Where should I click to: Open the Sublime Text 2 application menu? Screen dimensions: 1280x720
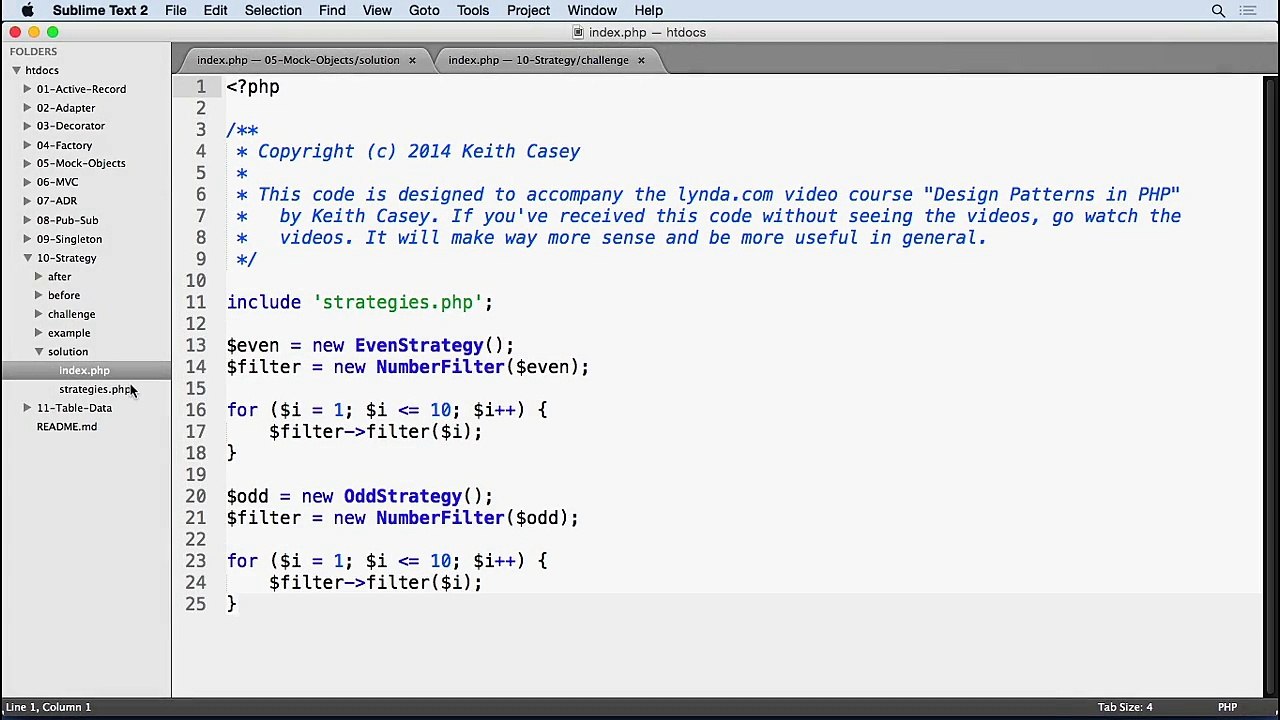[100, 11]
